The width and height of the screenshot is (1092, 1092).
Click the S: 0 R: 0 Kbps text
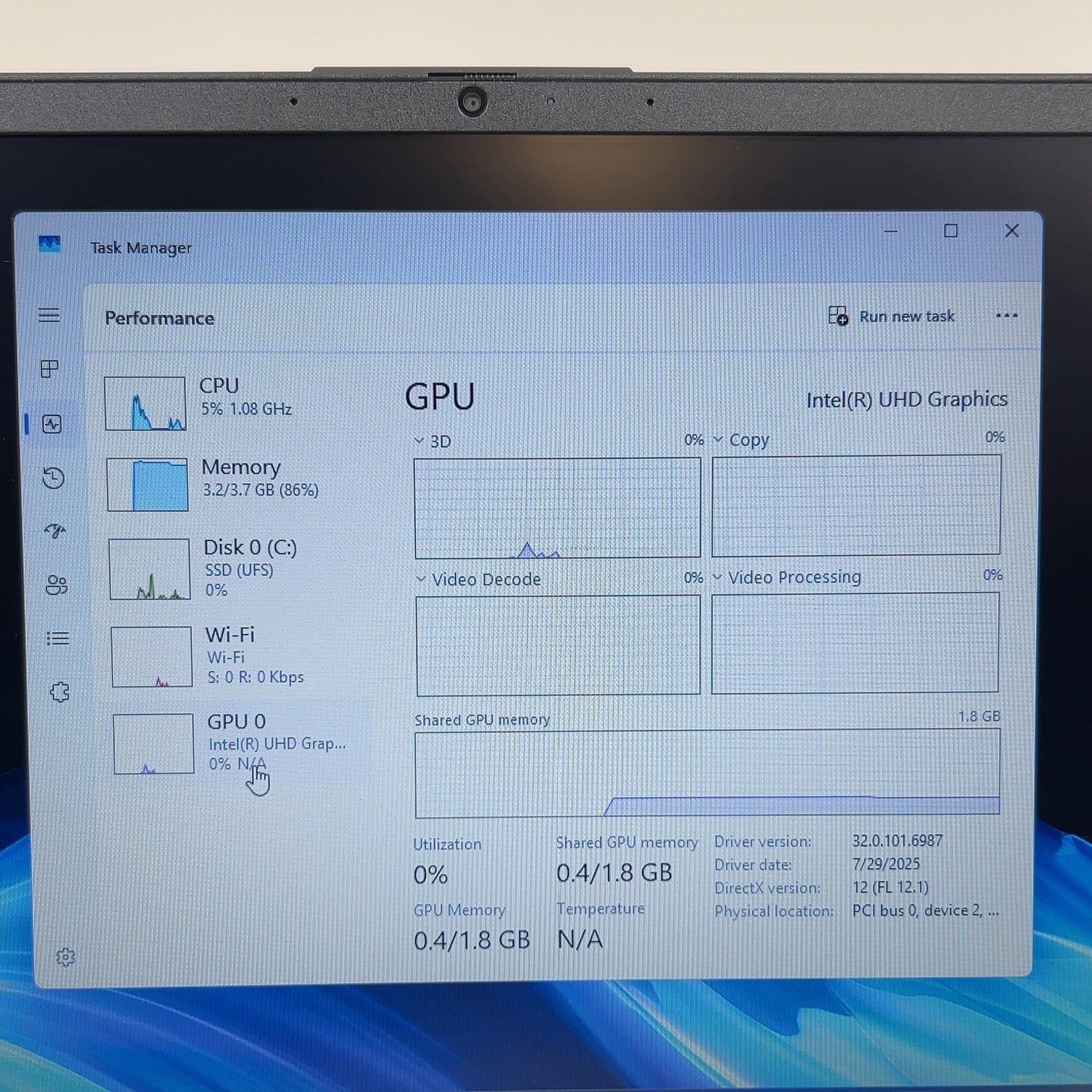[256, 677]
